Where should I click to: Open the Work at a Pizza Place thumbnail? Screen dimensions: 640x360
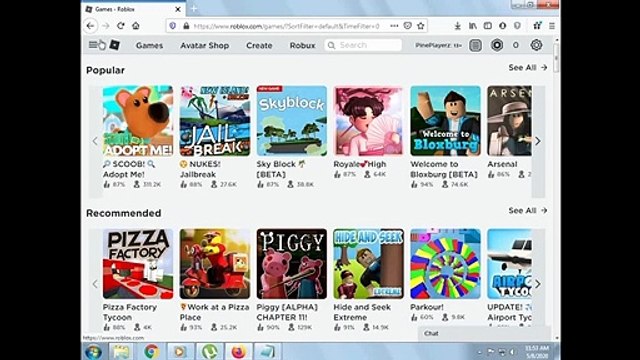click(215, 264)
